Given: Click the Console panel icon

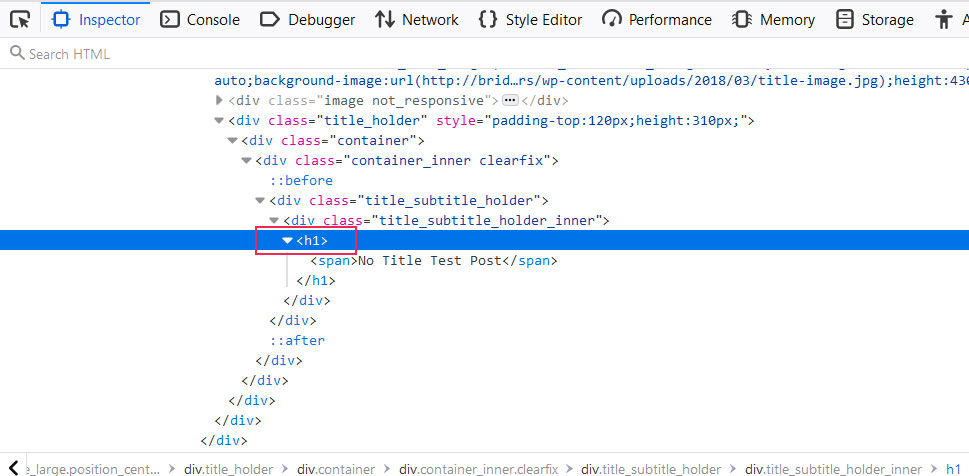Looking at the screenshot, I should [x=170, y=19].
